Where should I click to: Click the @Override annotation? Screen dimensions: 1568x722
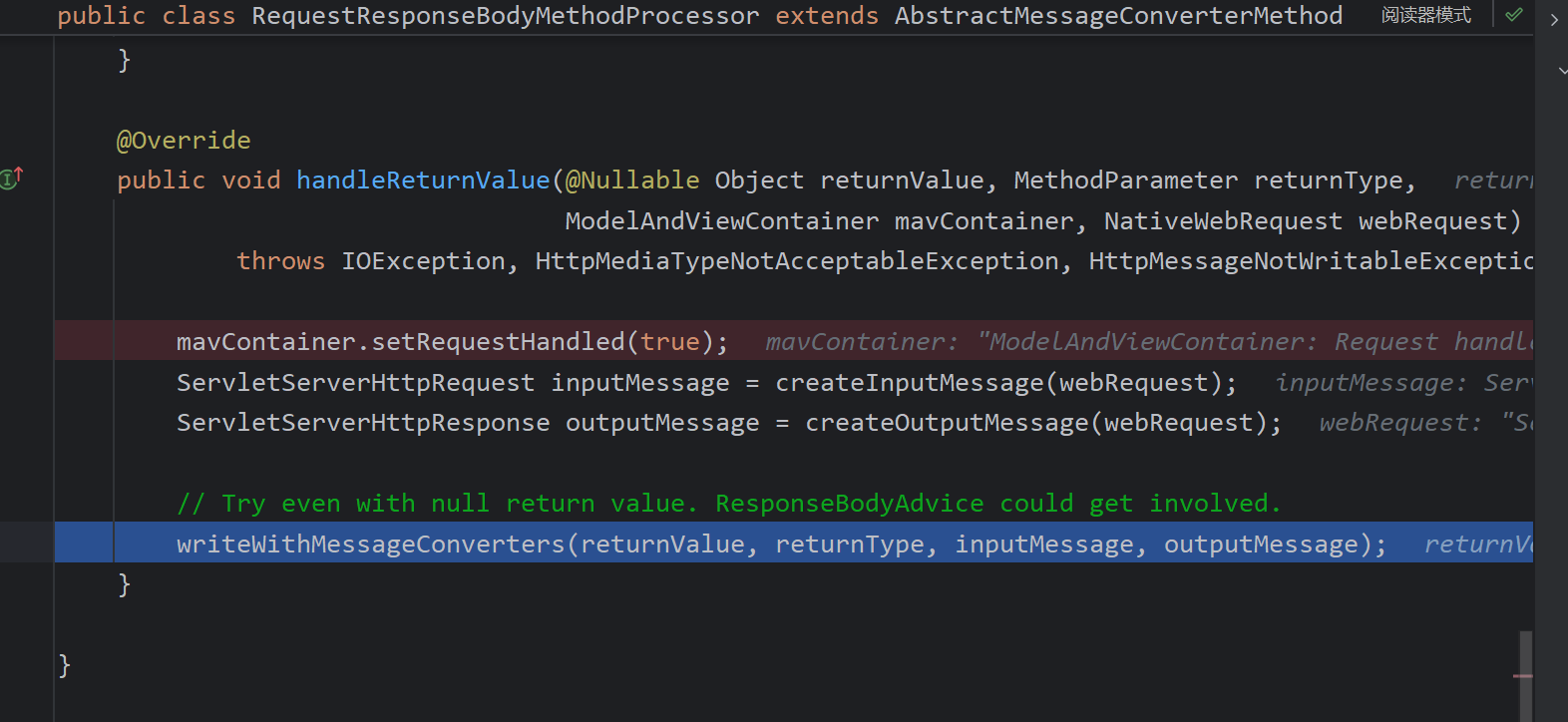click(x=184, y=141)
